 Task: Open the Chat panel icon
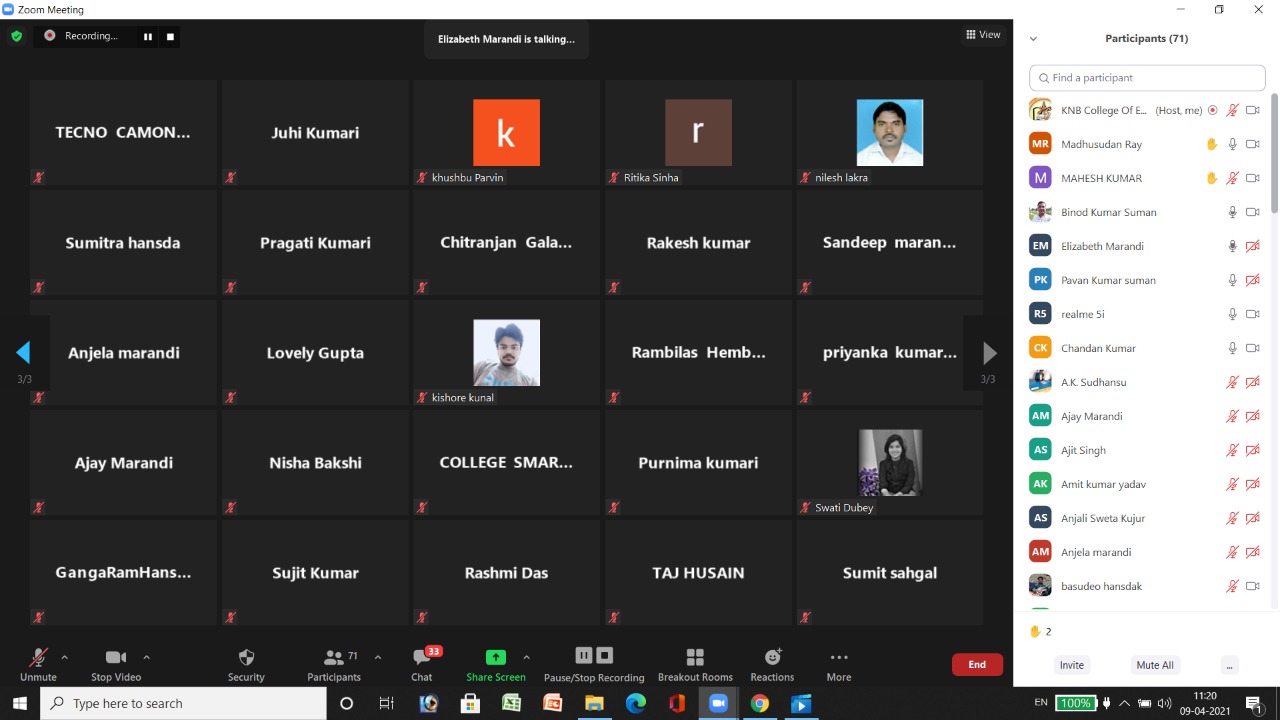pos(422,658)
